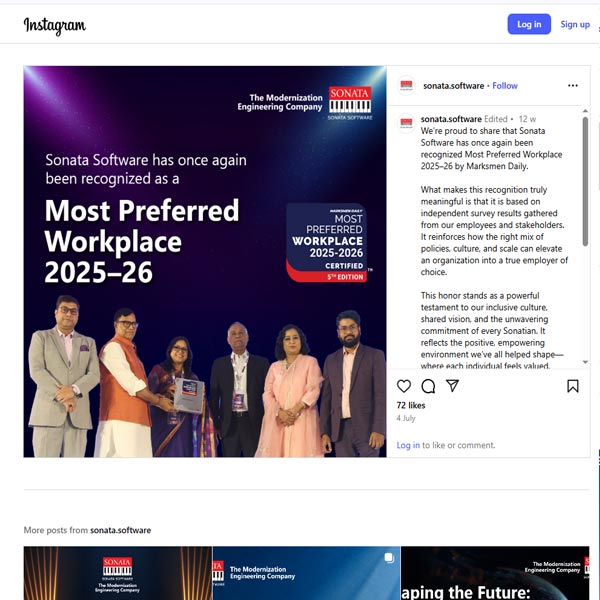The image size is (600, 600).
Task: Save the post with the bookmark icon
Action: pos(572,386)
